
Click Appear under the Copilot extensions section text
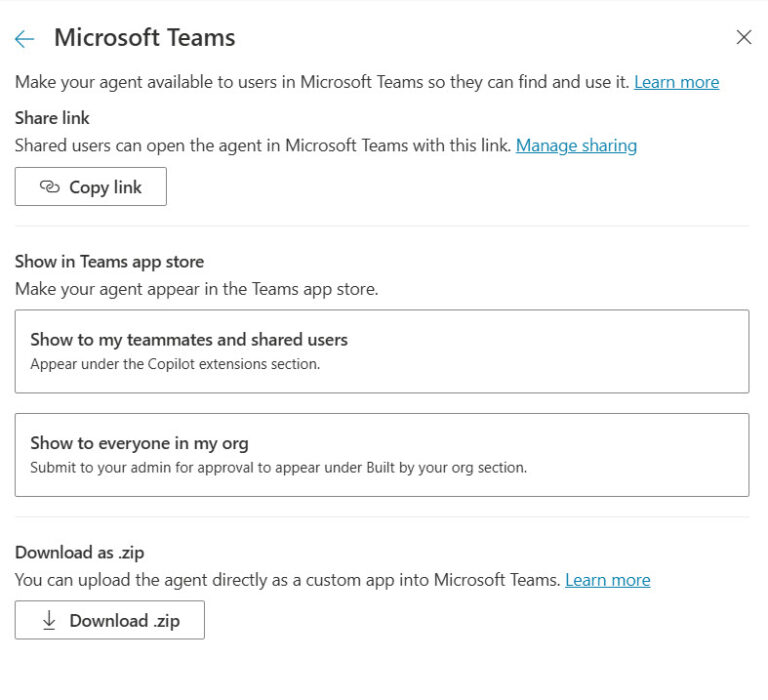click(x=175, y=364)
